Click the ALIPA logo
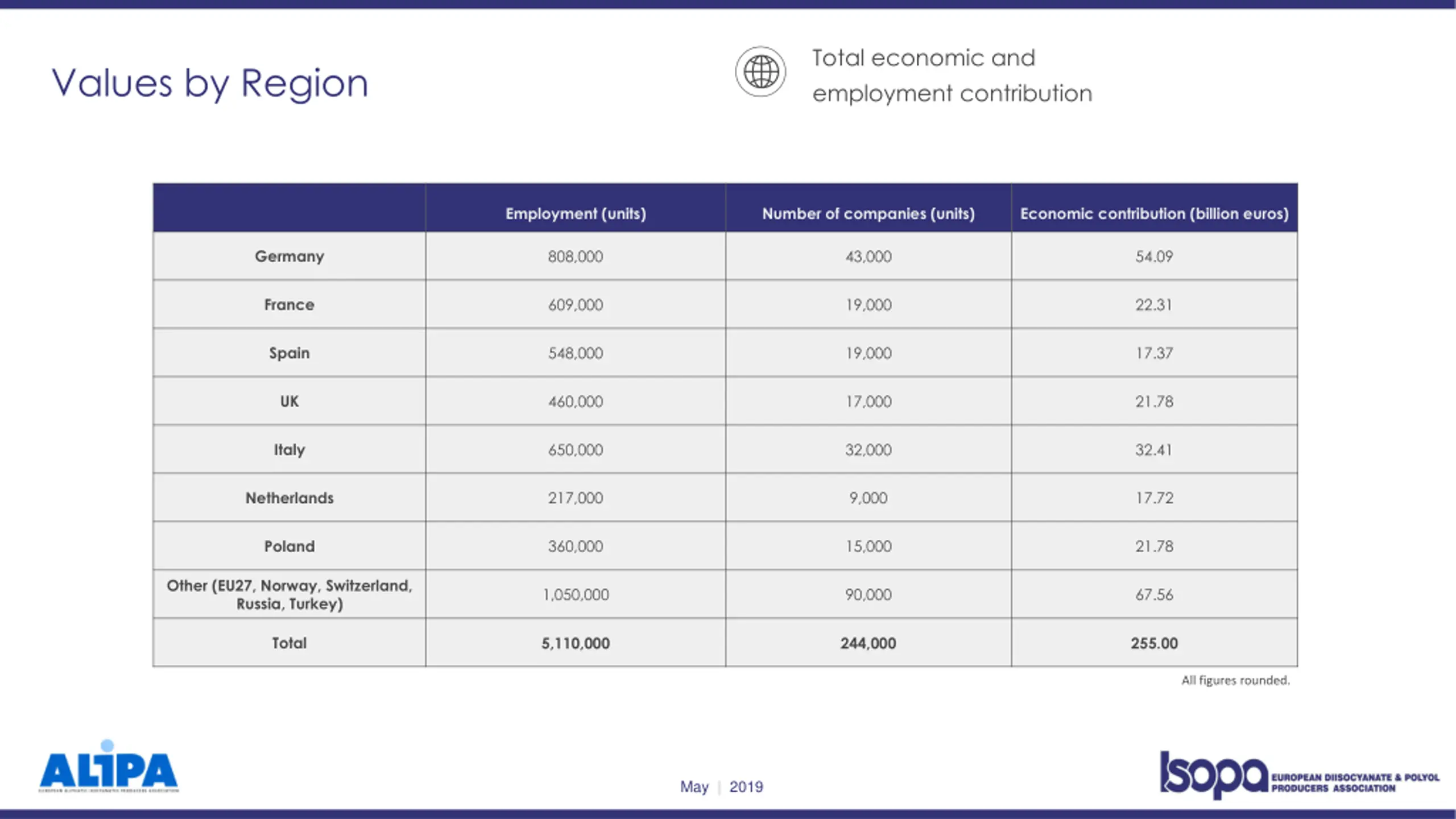 109,766
